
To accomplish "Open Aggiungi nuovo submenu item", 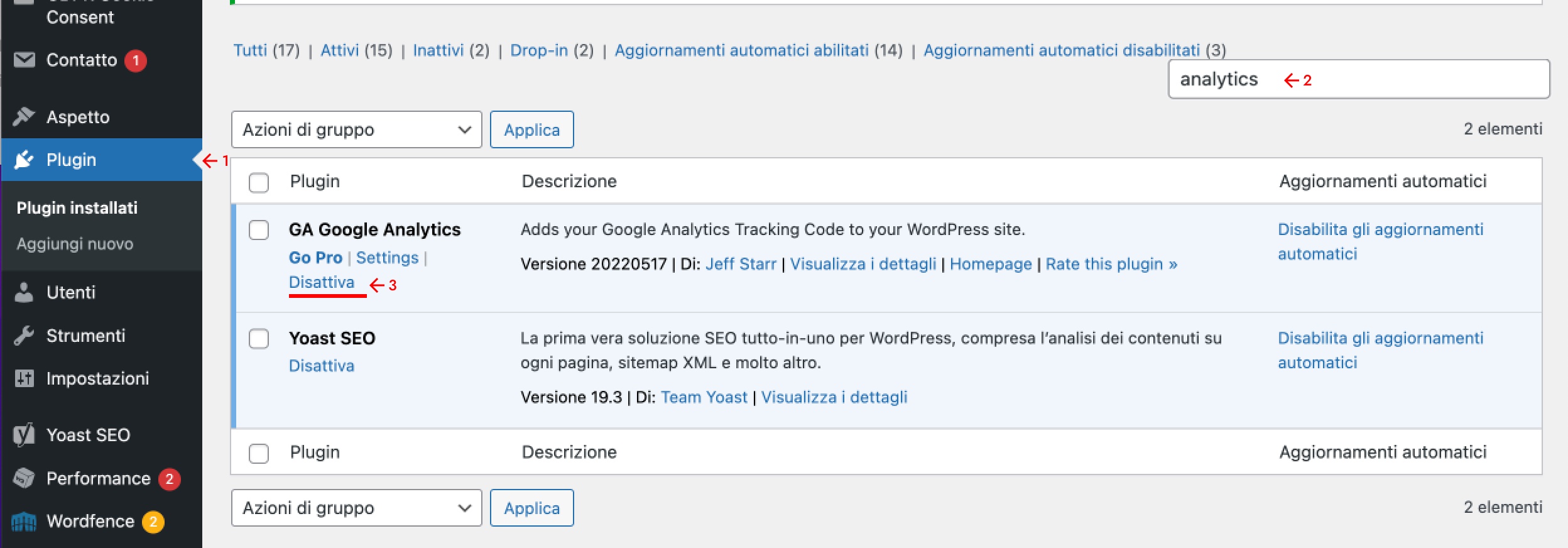I will pos(75,244).
